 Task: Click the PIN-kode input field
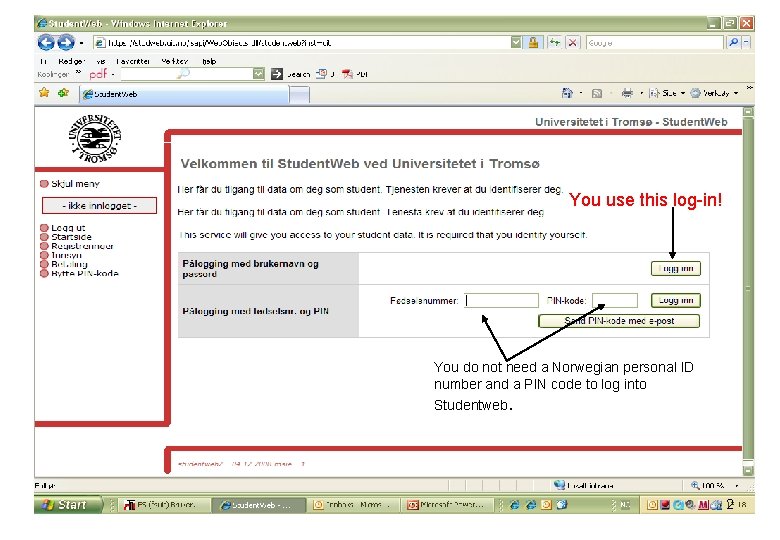tap(615, 300)
